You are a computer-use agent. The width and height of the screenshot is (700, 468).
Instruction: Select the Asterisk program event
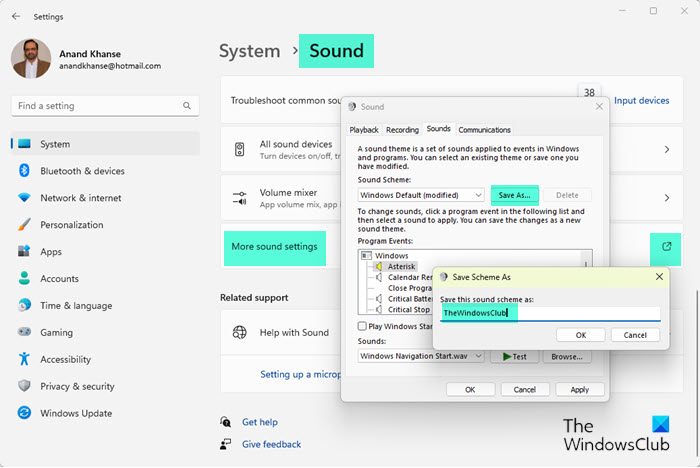coord(401,267)
